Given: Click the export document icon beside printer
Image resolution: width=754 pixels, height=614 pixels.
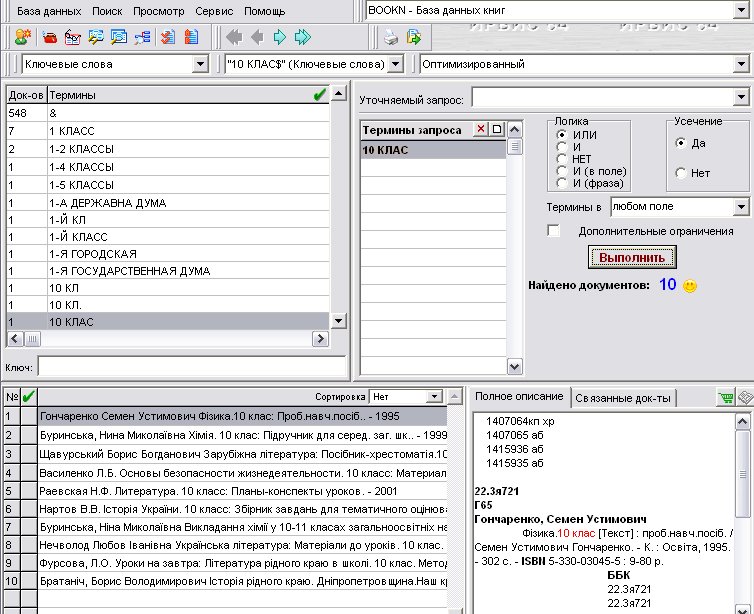Looking at the screenshot, I should 414,37.
